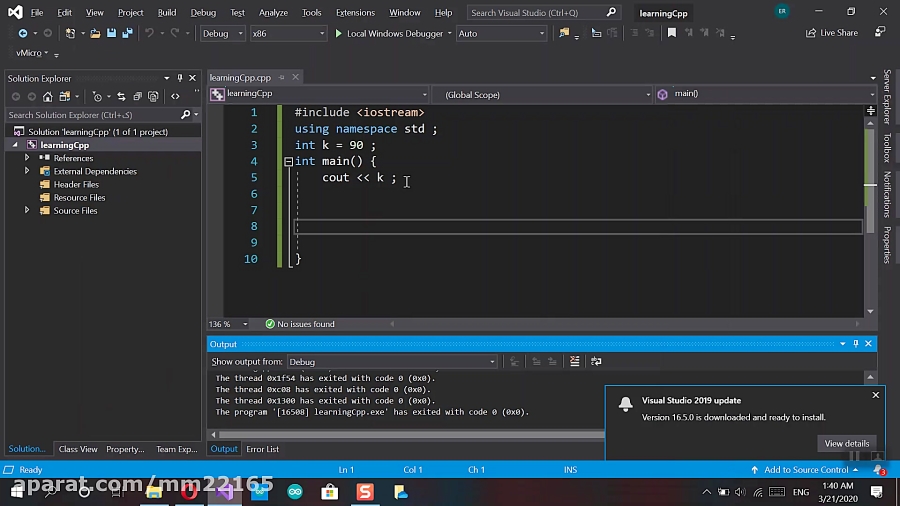Image resolution: width=900 pixels, height=506 pixels.
Task: Close the learningCpp.cpp tab
Action: [295, 77]
